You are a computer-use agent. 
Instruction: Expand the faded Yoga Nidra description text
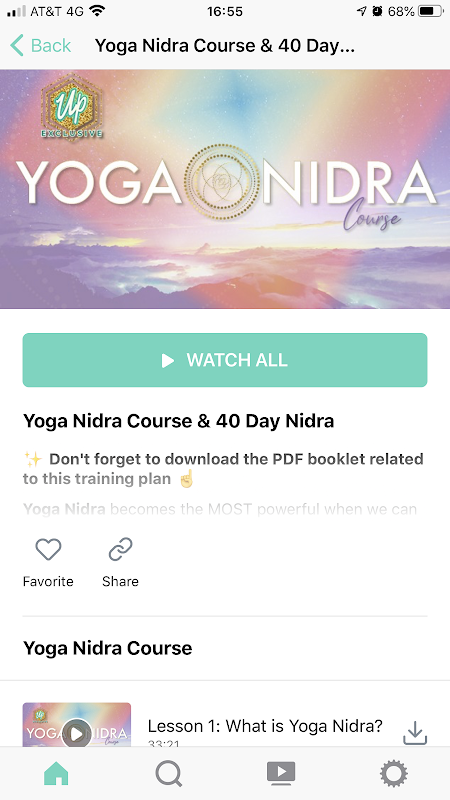pyautogui.click(x=220, y=509)
